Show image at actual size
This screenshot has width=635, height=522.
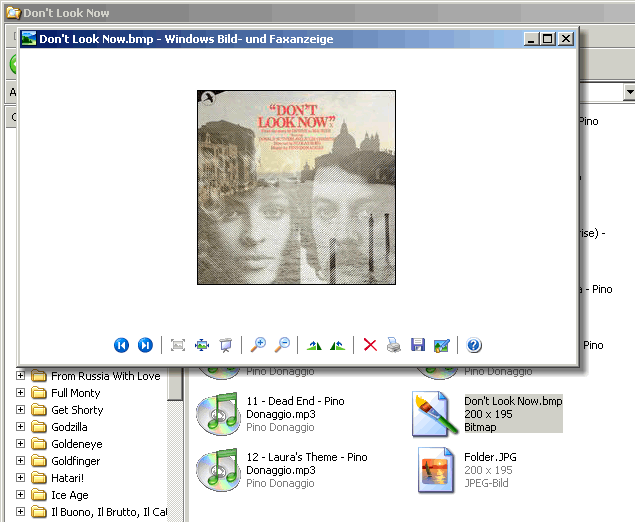click(202, 345)
